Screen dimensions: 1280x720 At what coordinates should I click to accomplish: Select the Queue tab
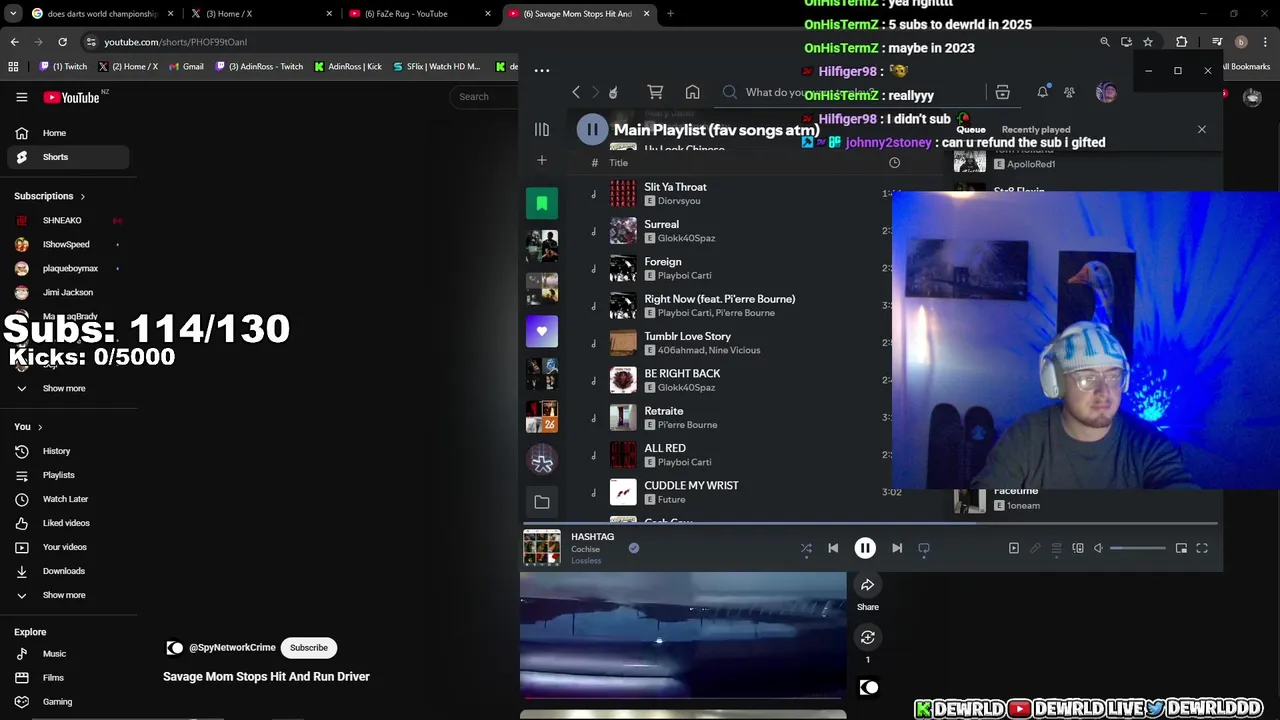coord(971,129)
